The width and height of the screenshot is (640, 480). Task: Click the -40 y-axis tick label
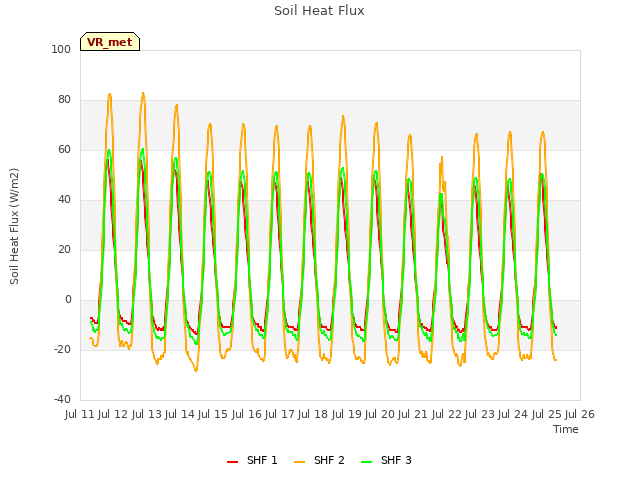(62, 400)
